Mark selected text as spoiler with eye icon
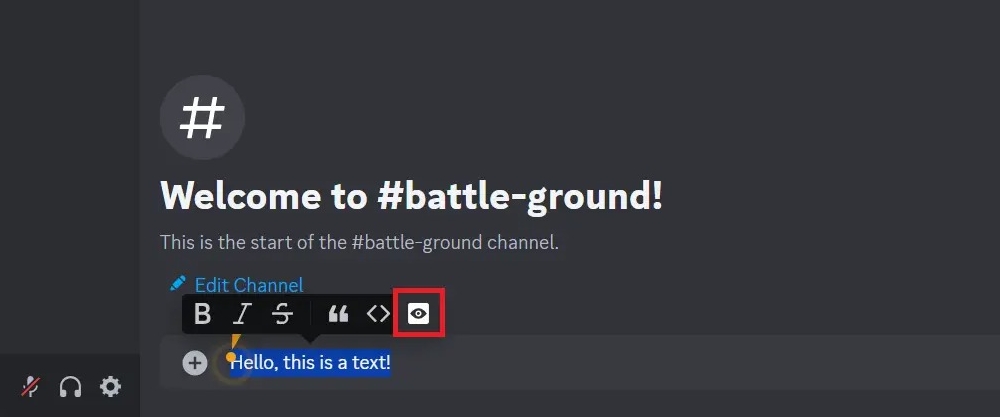 418,314
